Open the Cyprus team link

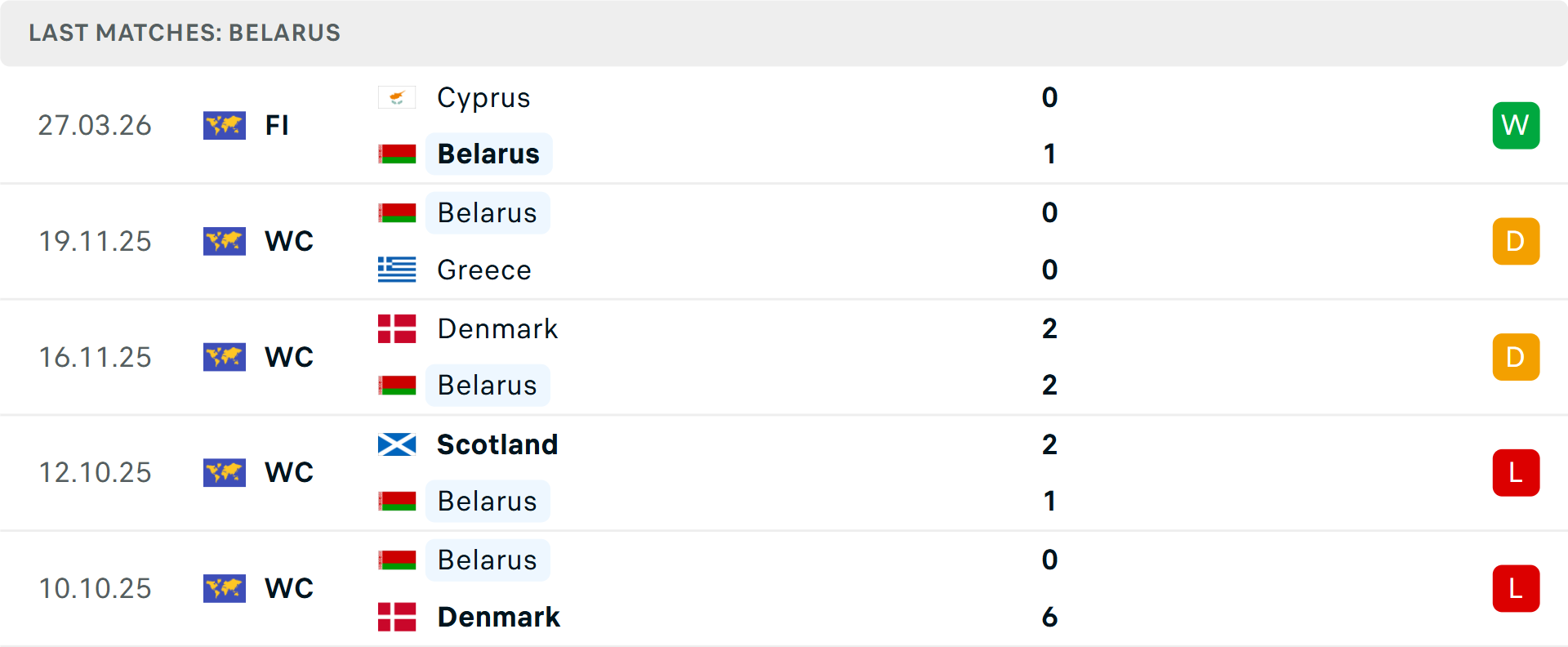(483, 98)
